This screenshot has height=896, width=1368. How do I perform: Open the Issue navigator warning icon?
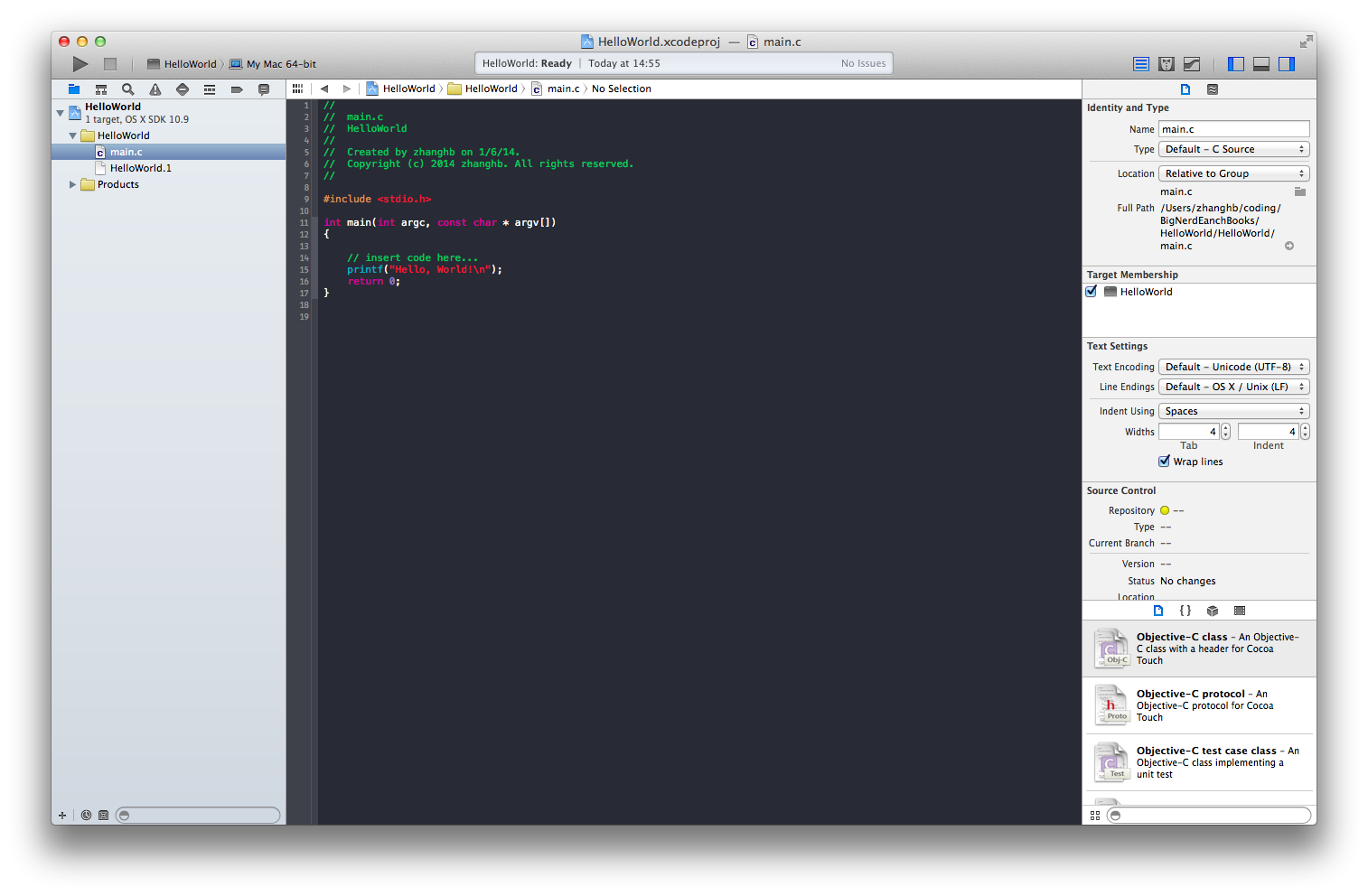coord(155,89)
